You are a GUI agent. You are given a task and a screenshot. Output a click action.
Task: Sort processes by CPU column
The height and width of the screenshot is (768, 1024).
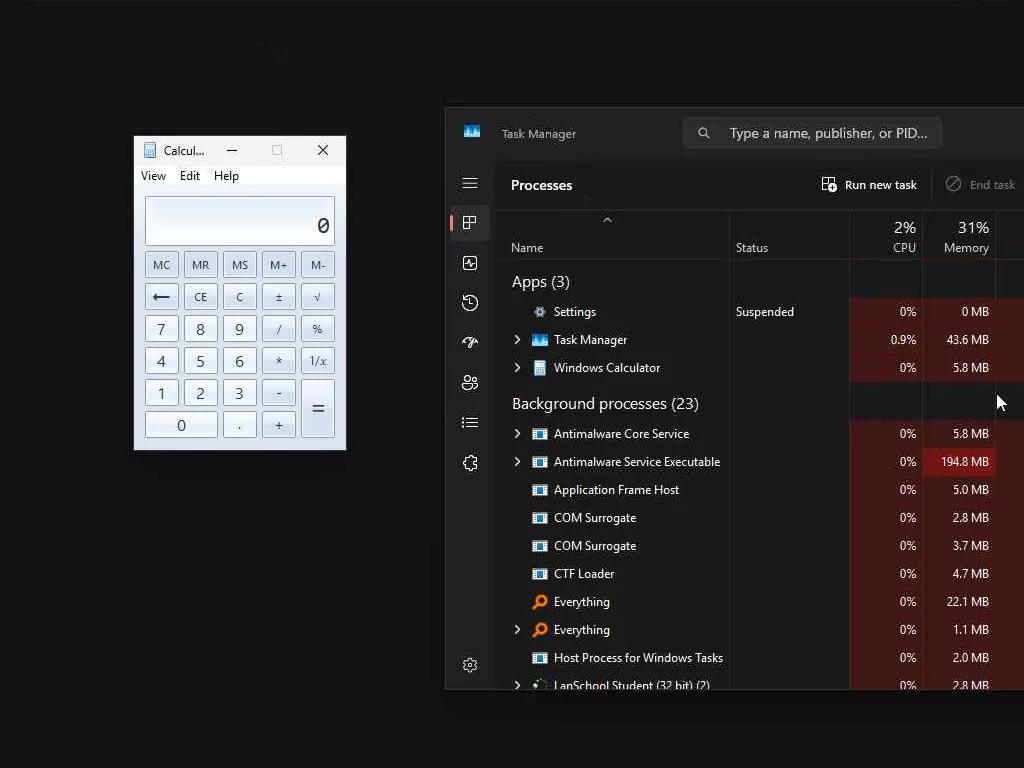(886, 236)
